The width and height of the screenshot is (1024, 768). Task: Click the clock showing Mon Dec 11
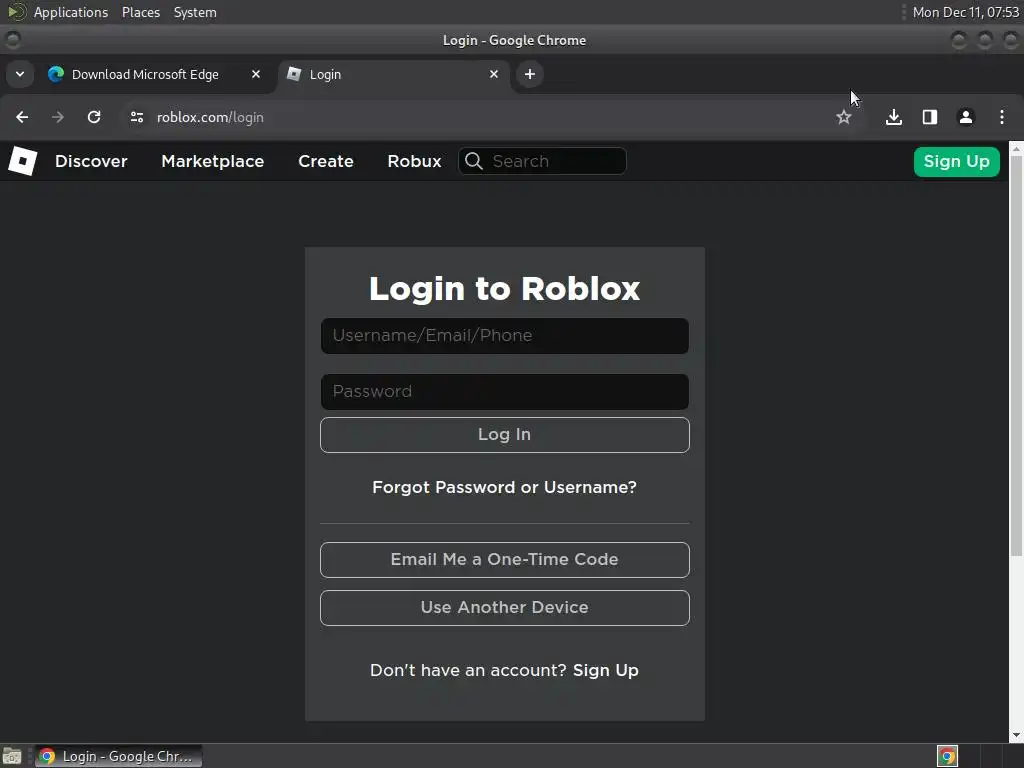tap(965, 12)
